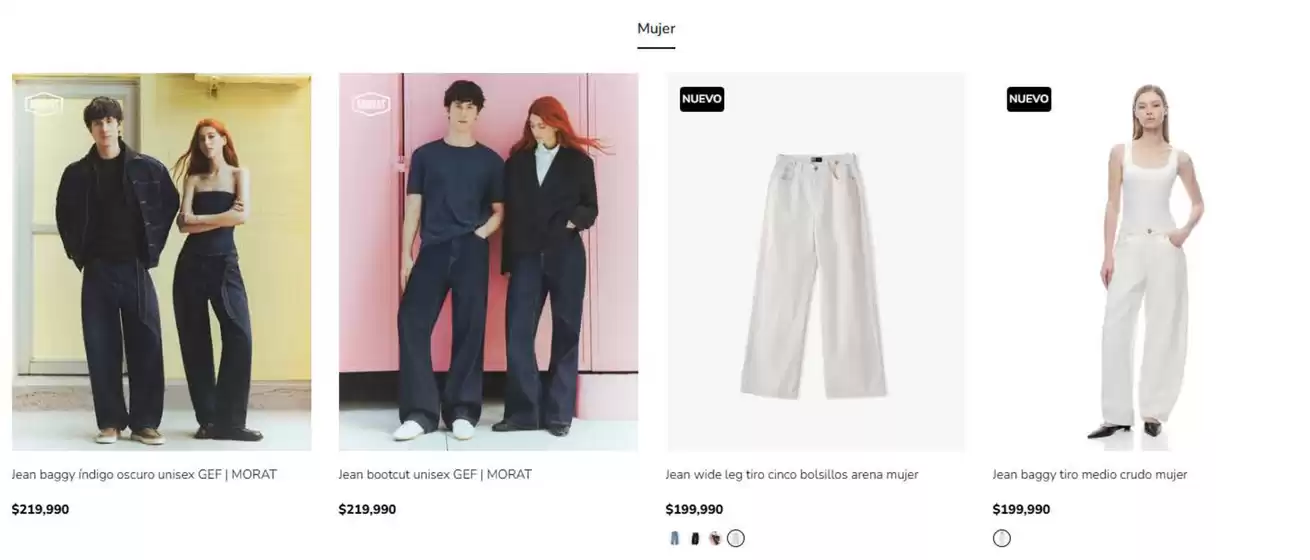Viewport: 1310px width, 560px height.
Task: Open Jean baggy índigo oscuro unisex product photo
Action: click(x=162, y=262)
